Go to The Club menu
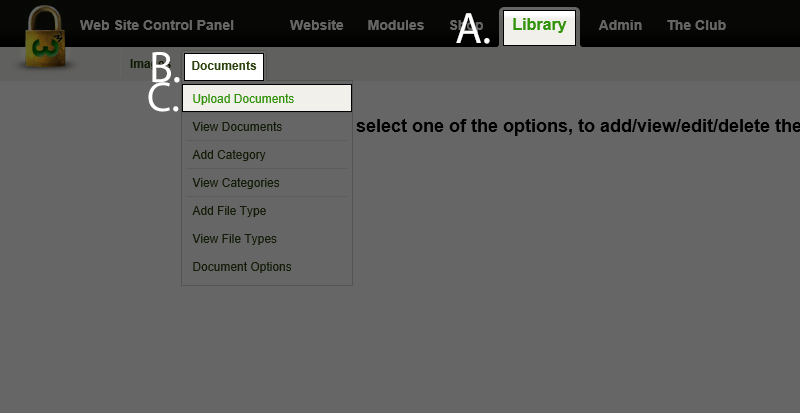 pos(696,25)
